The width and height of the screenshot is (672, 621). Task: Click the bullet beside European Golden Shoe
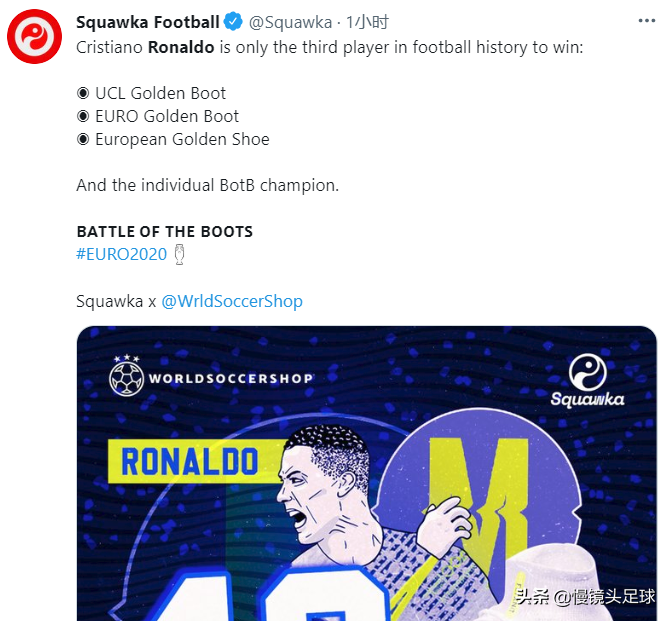coord(83,139)
